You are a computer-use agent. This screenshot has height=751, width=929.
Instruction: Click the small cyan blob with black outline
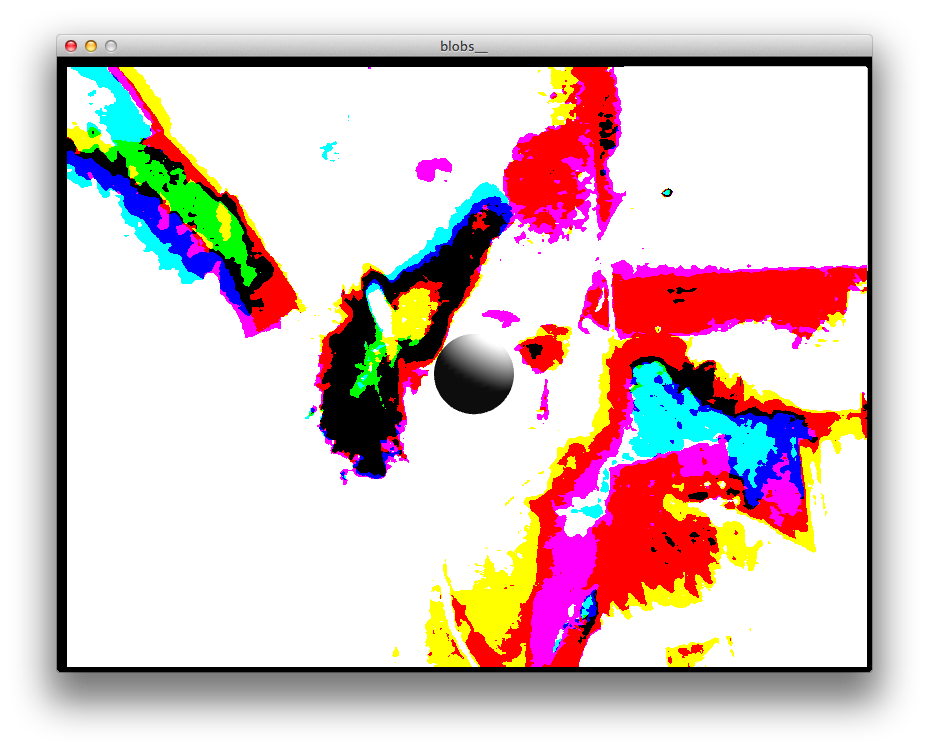click(x=667, y=192)
